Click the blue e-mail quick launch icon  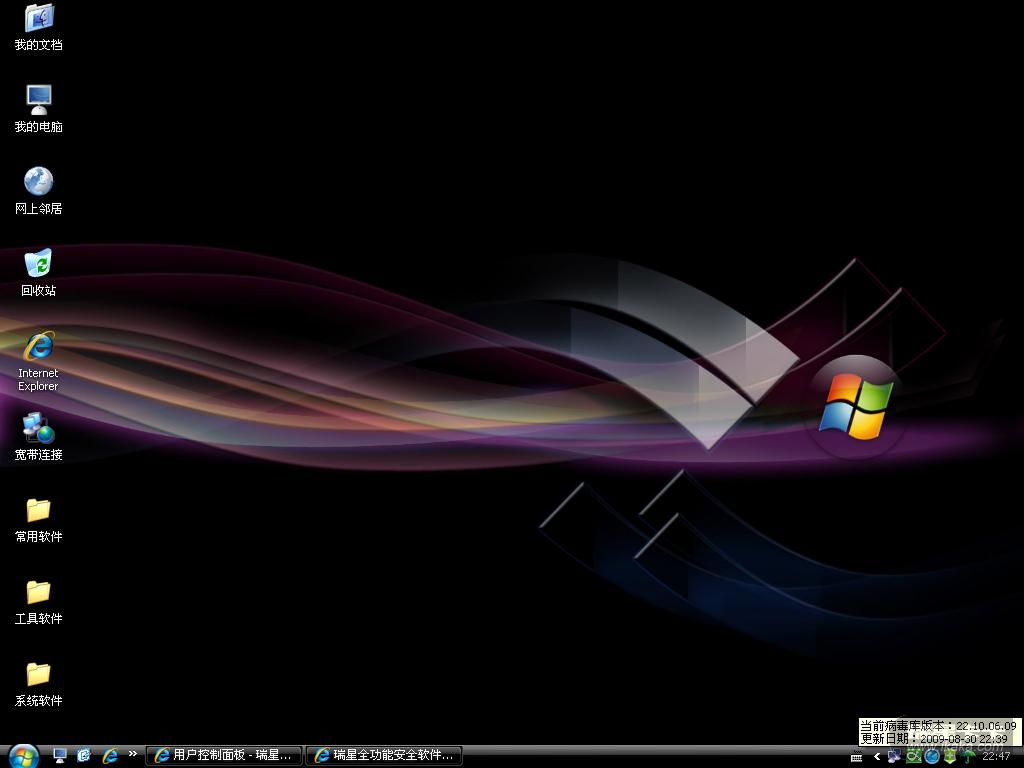(x=84, y=756)
